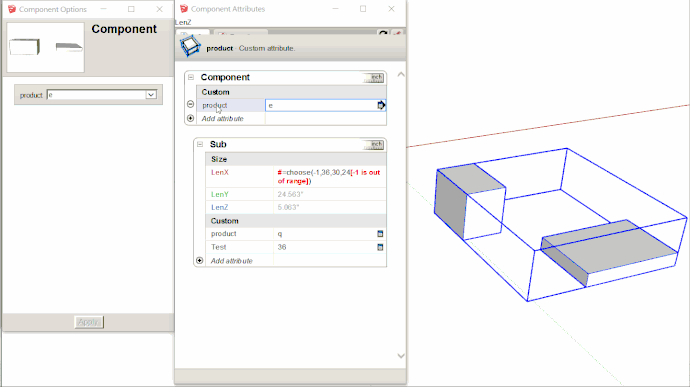Minimize the Component Options window
Viewport: 690px width, 387px height.
tap(103, 9)
